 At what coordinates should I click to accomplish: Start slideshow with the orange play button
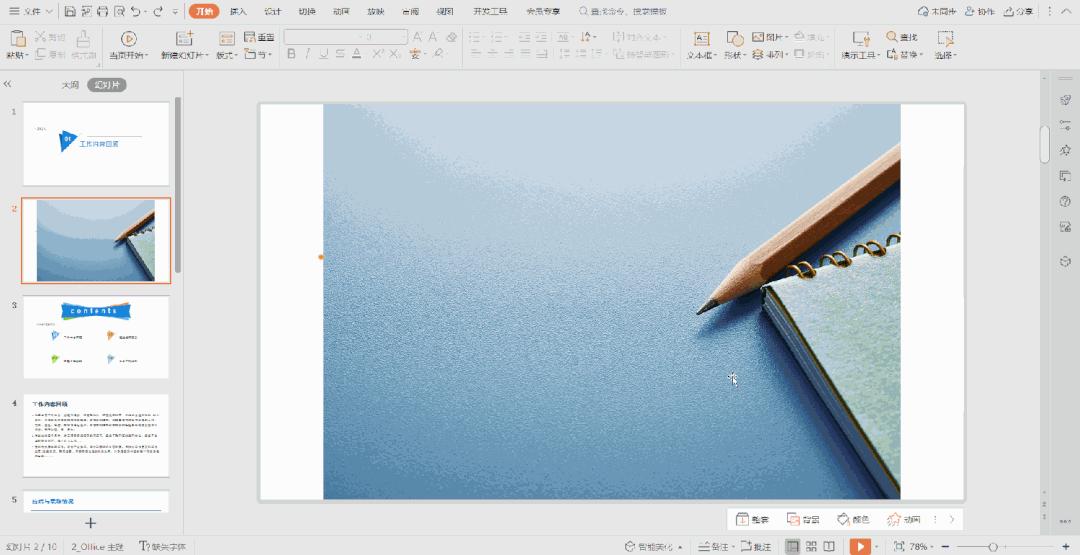(x=859, y=546)
